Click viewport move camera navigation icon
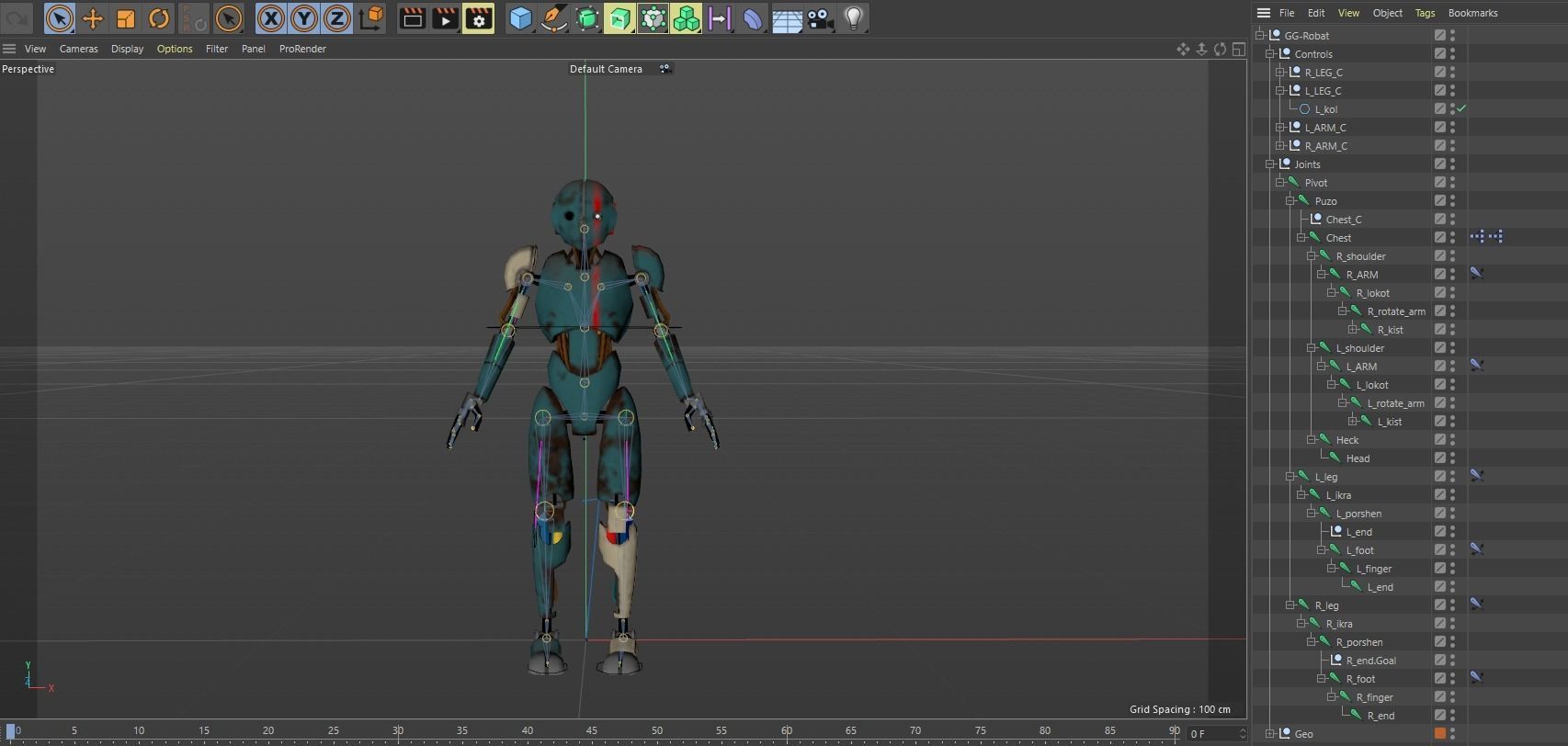Screen dimensions: 1568x746 pos(1183,50)
